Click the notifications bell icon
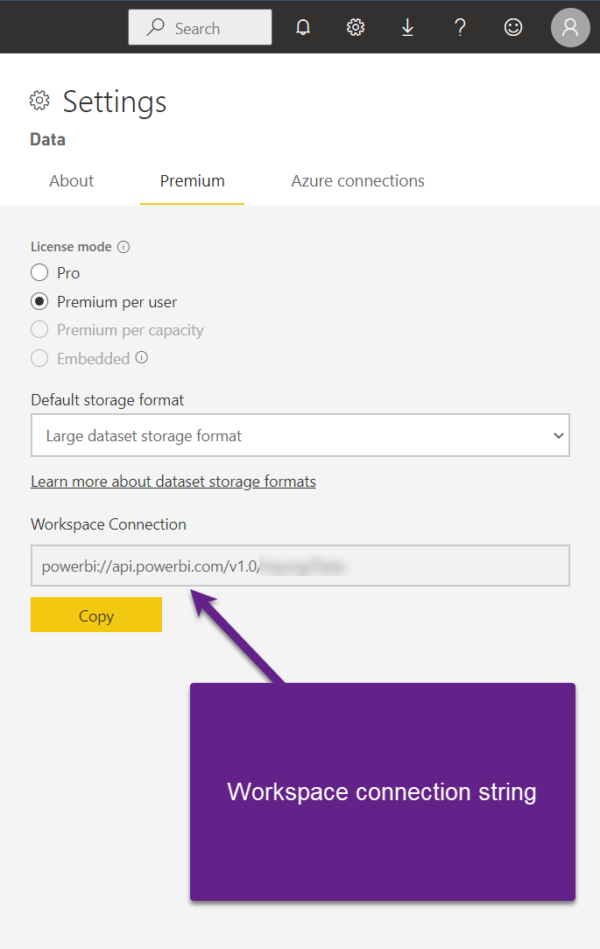The image size is (600, 949). tap(303, 28)
